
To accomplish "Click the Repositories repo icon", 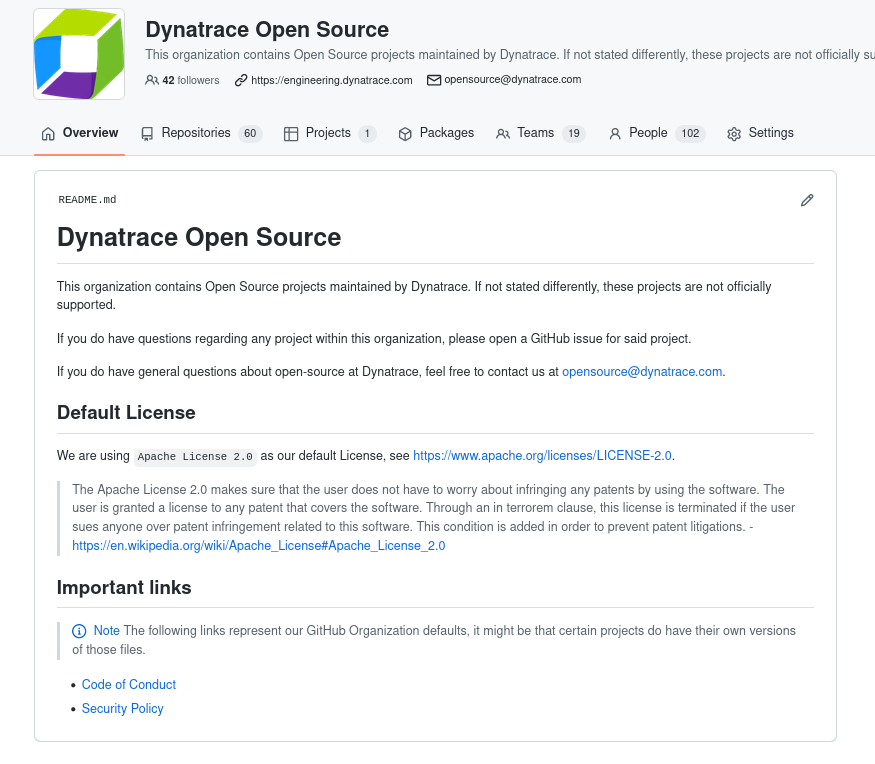I will tap(147, 133).
